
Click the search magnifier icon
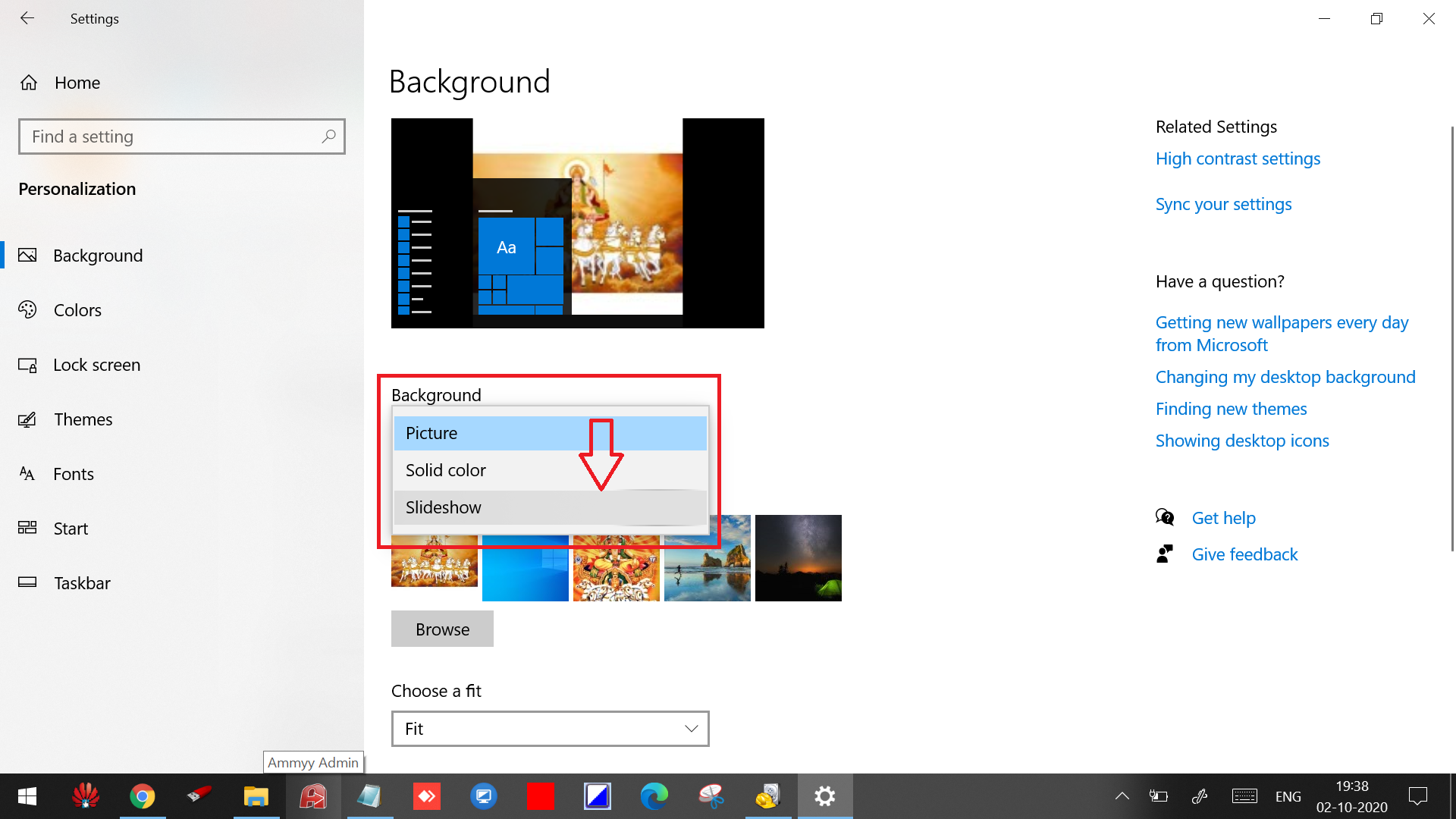[x=328, y=136]
